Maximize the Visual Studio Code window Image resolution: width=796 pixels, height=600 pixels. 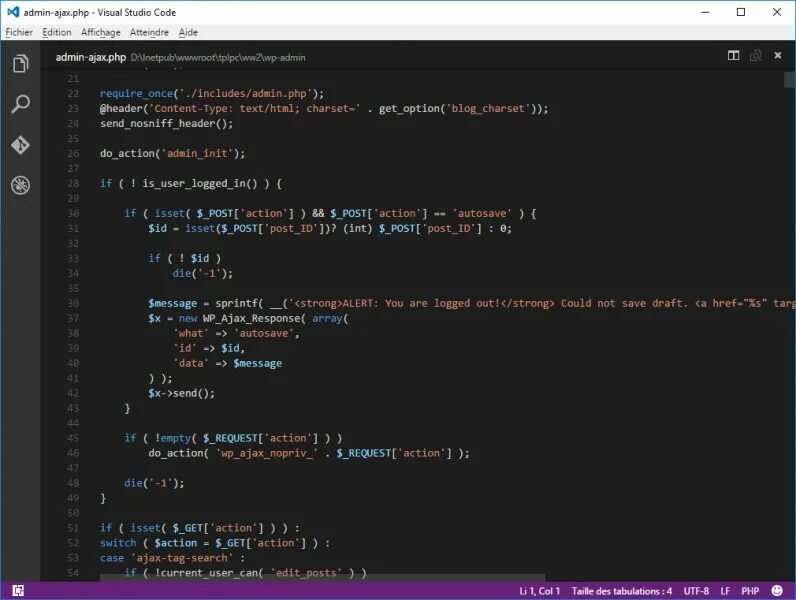(741, 12)
